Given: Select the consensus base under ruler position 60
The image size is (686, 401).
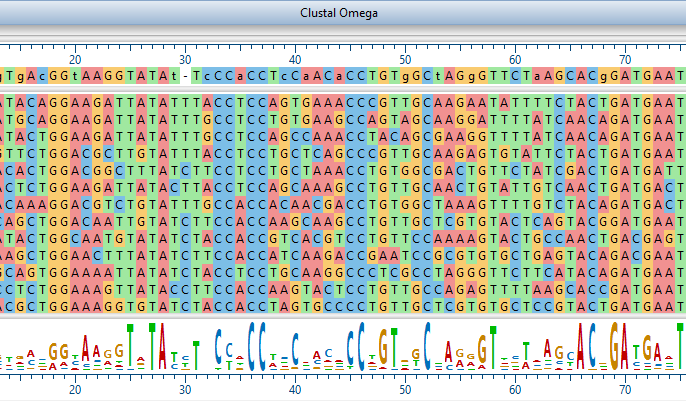Looking at the screenshot, I should 513,76.
